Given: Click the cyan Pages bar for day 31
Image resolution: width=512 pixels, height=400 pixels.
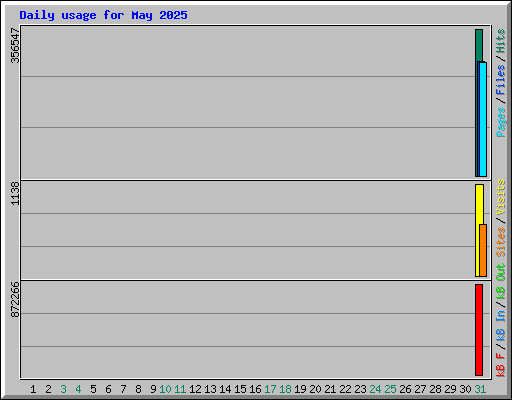Looking at the screenshot, I should coord(483,119).
